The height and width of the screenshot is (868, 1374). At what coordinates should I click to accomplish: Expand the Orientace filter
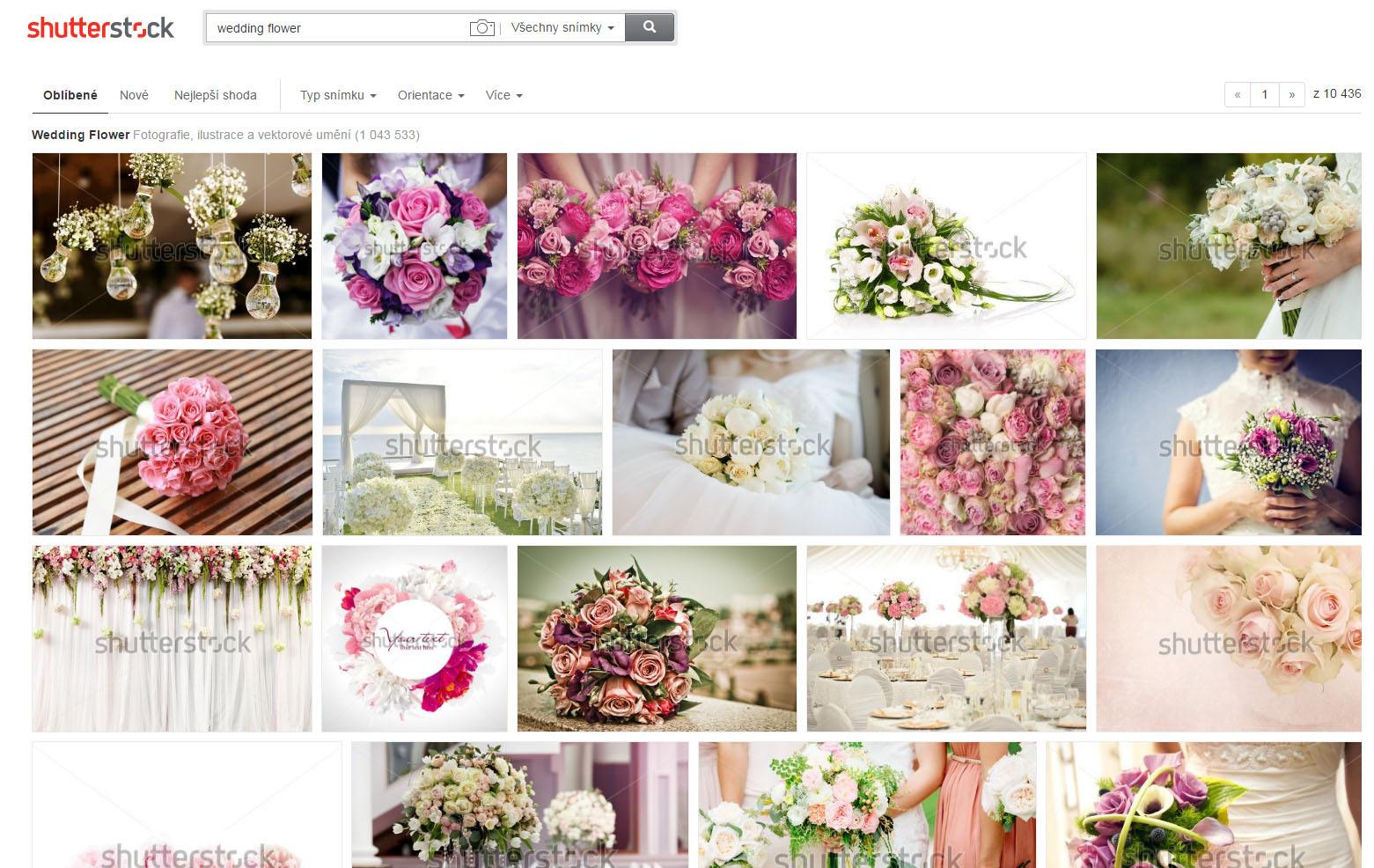(430, 95)
